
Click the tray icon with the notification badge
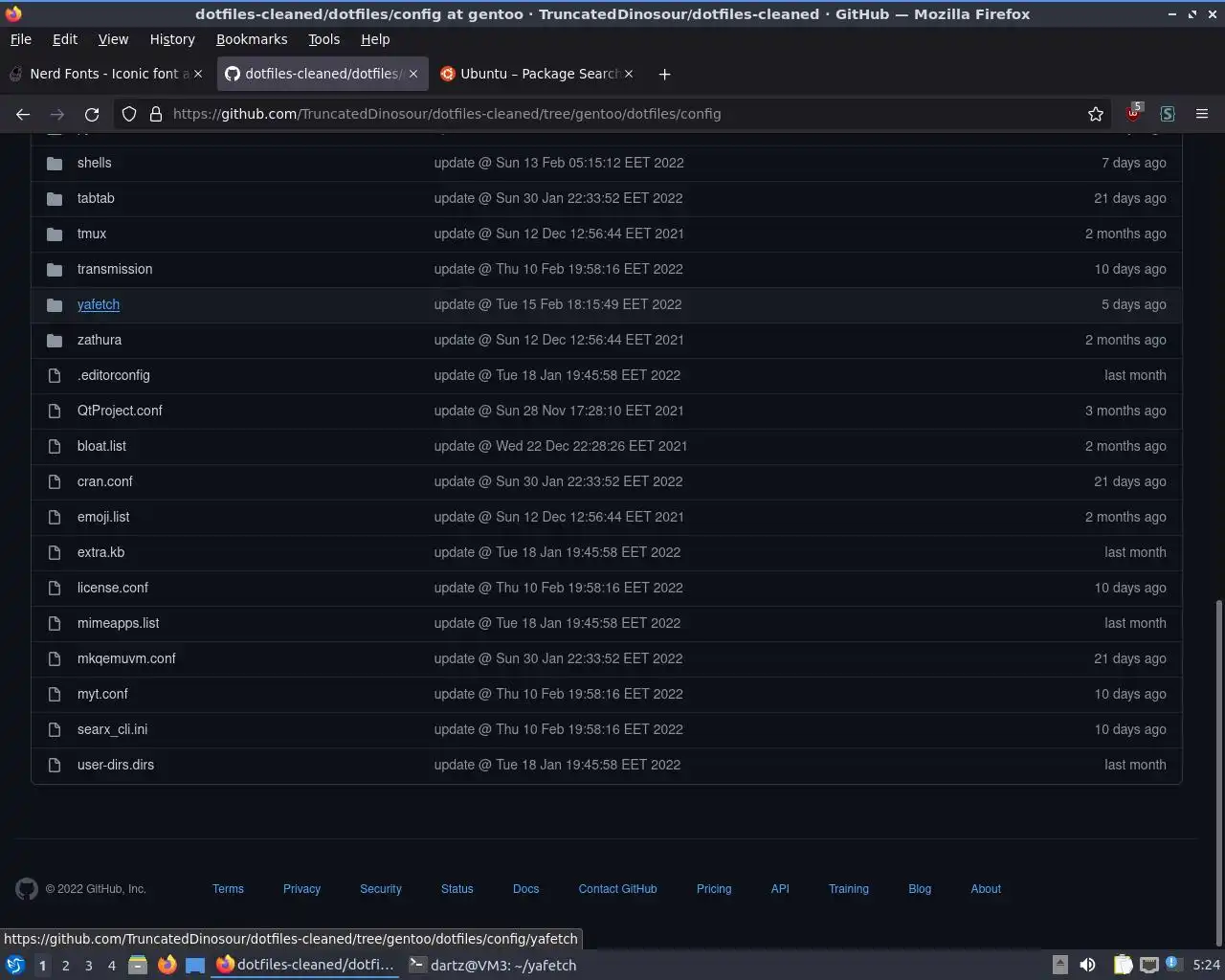(1173, 964)
